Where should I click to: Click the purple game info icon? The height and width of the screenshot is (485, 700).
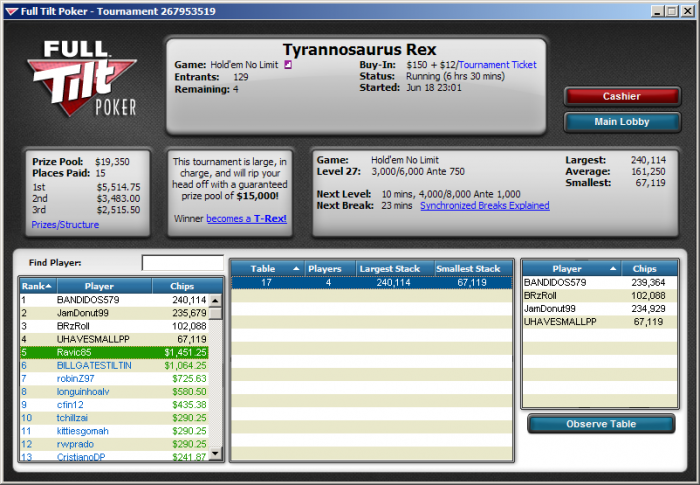(x=288, y=65)
